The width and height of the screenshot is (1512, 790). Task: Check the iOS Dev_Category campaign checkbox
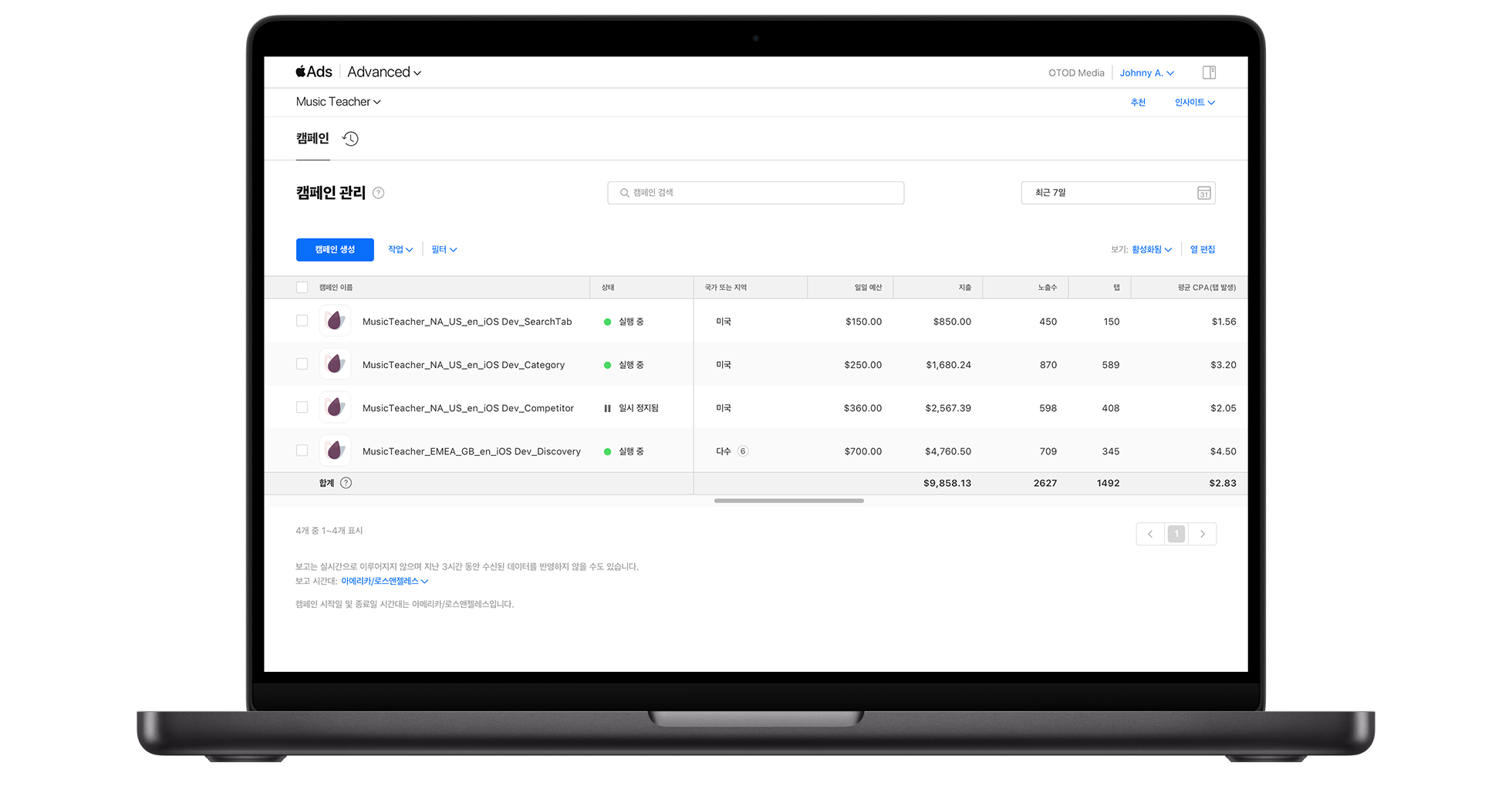point(302,364)
